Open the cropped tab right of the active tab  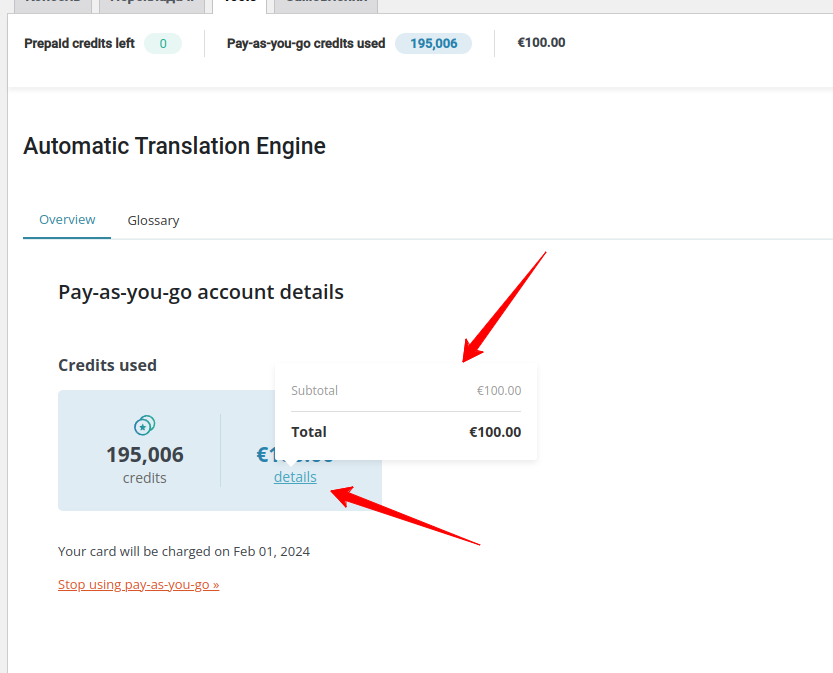pyautogui.click(x=326, y=3)
